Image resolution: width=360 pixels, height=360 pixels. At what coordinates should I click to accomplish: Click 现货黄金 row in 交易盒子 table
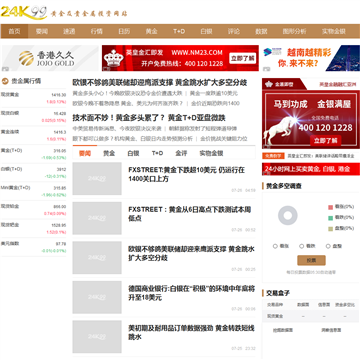(311, 316)
